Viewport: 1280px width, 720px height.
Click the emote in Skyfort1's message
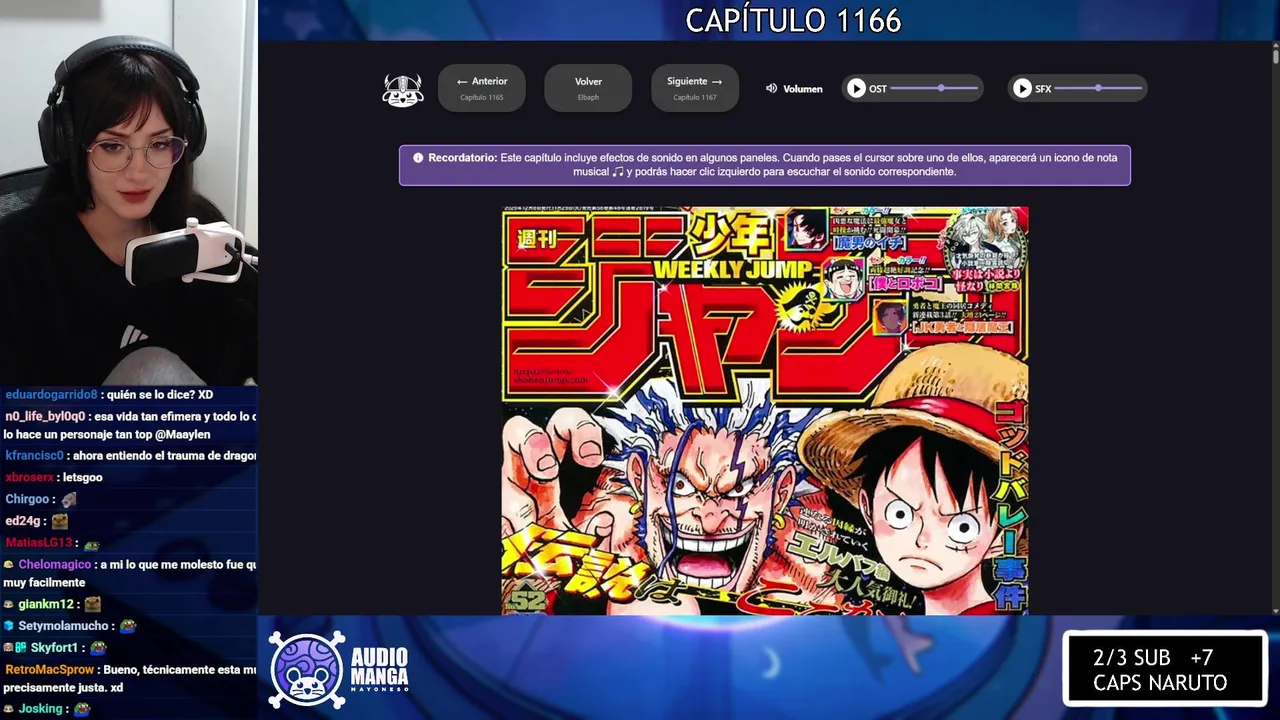pyautogui.click(x=98, y=648)
